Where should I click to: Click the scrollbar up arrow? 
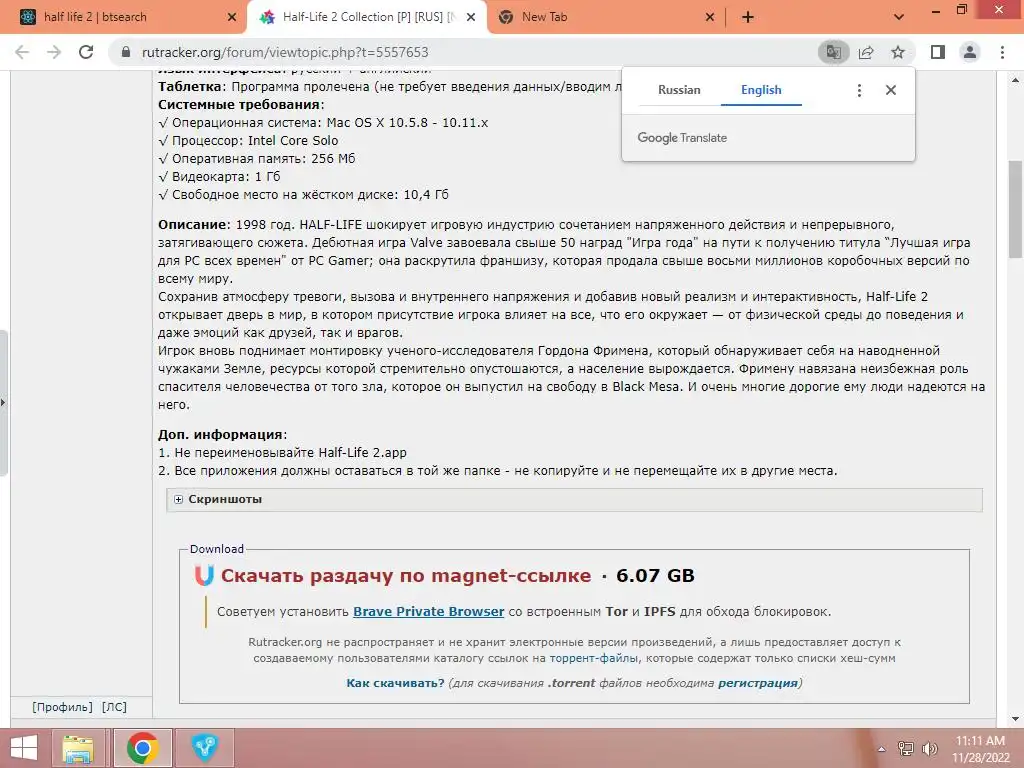(x=1016, y=80)
